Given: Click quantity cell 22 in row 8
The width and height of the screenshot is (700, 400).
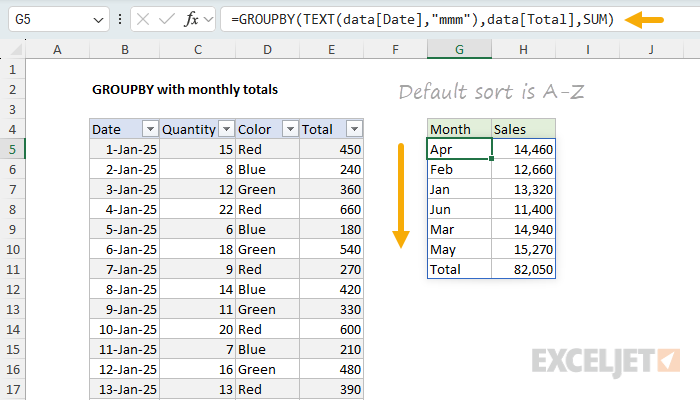Looking at the screenshot, I should pyautogui.click(x=198, y=209).
